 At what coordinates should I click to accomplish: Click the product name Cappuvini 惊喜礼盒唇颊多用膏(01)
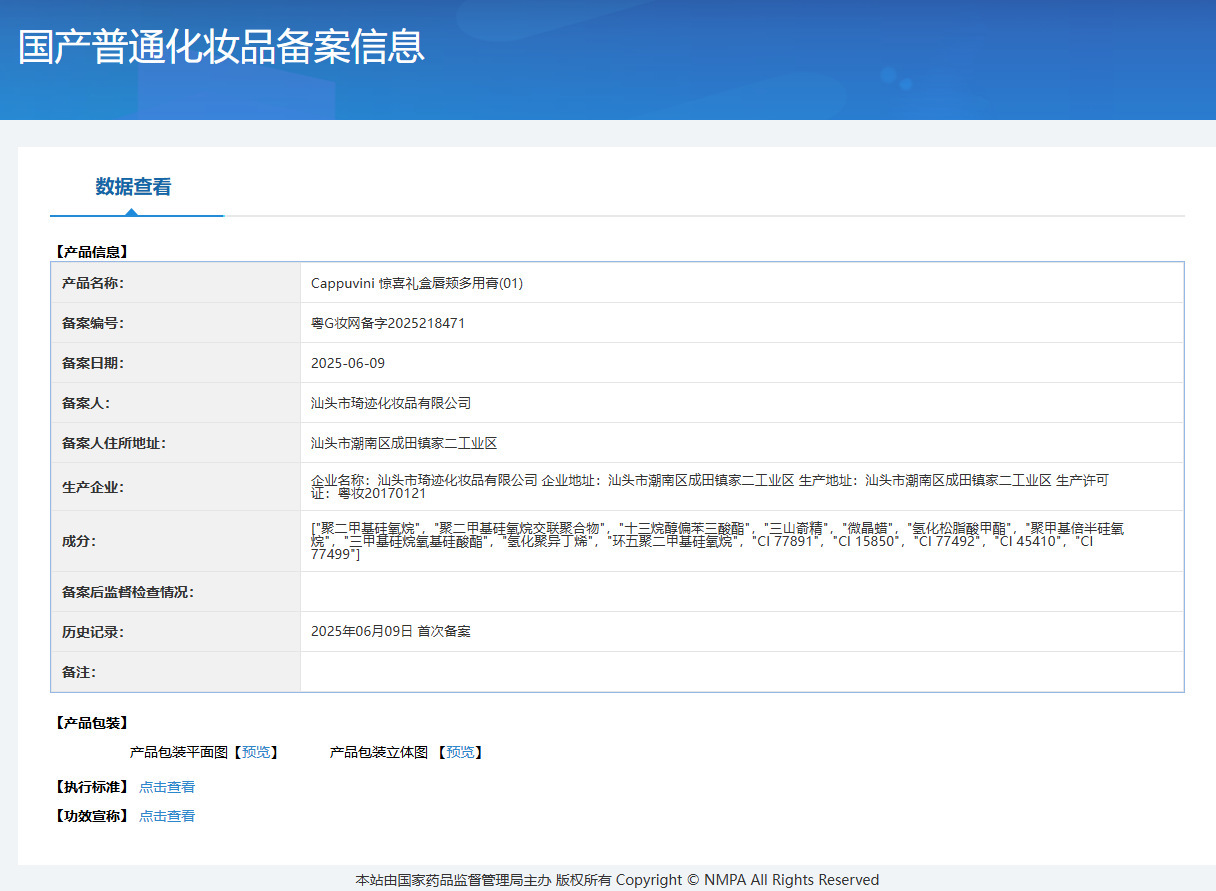coord(417,283)
